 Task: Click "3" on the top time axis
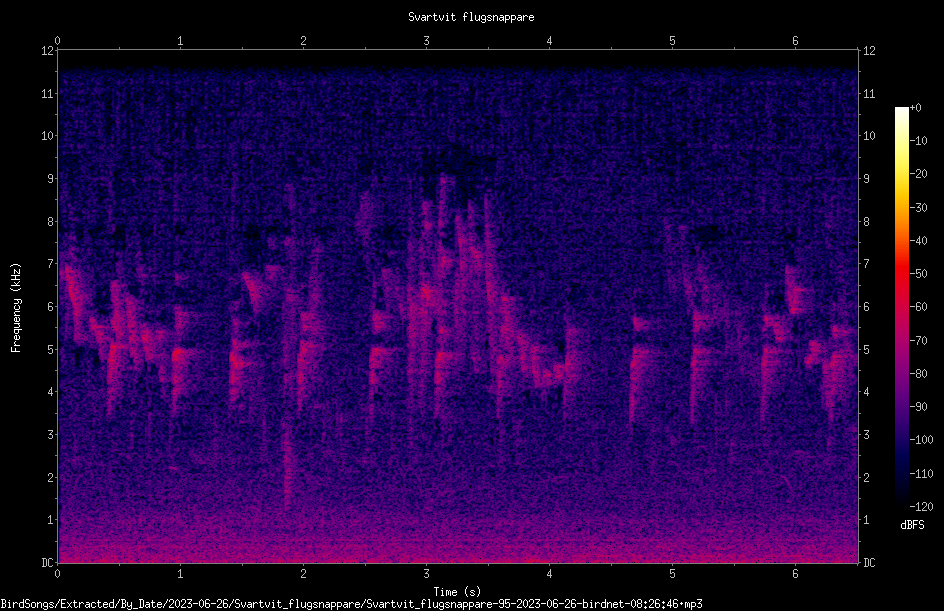tap(426, 40)
